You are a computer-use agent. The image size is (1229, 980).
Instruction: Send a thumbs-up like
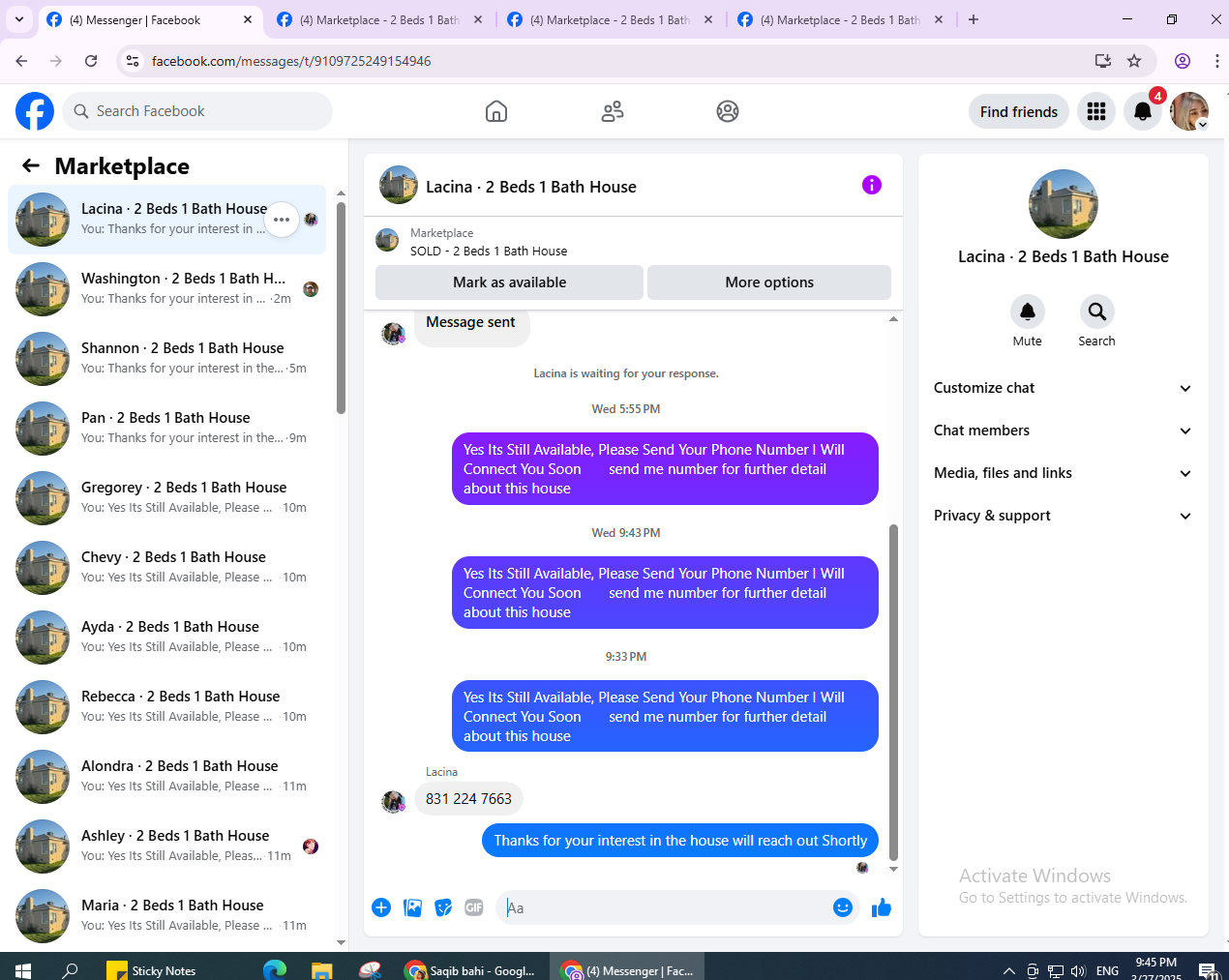[882, 907]
